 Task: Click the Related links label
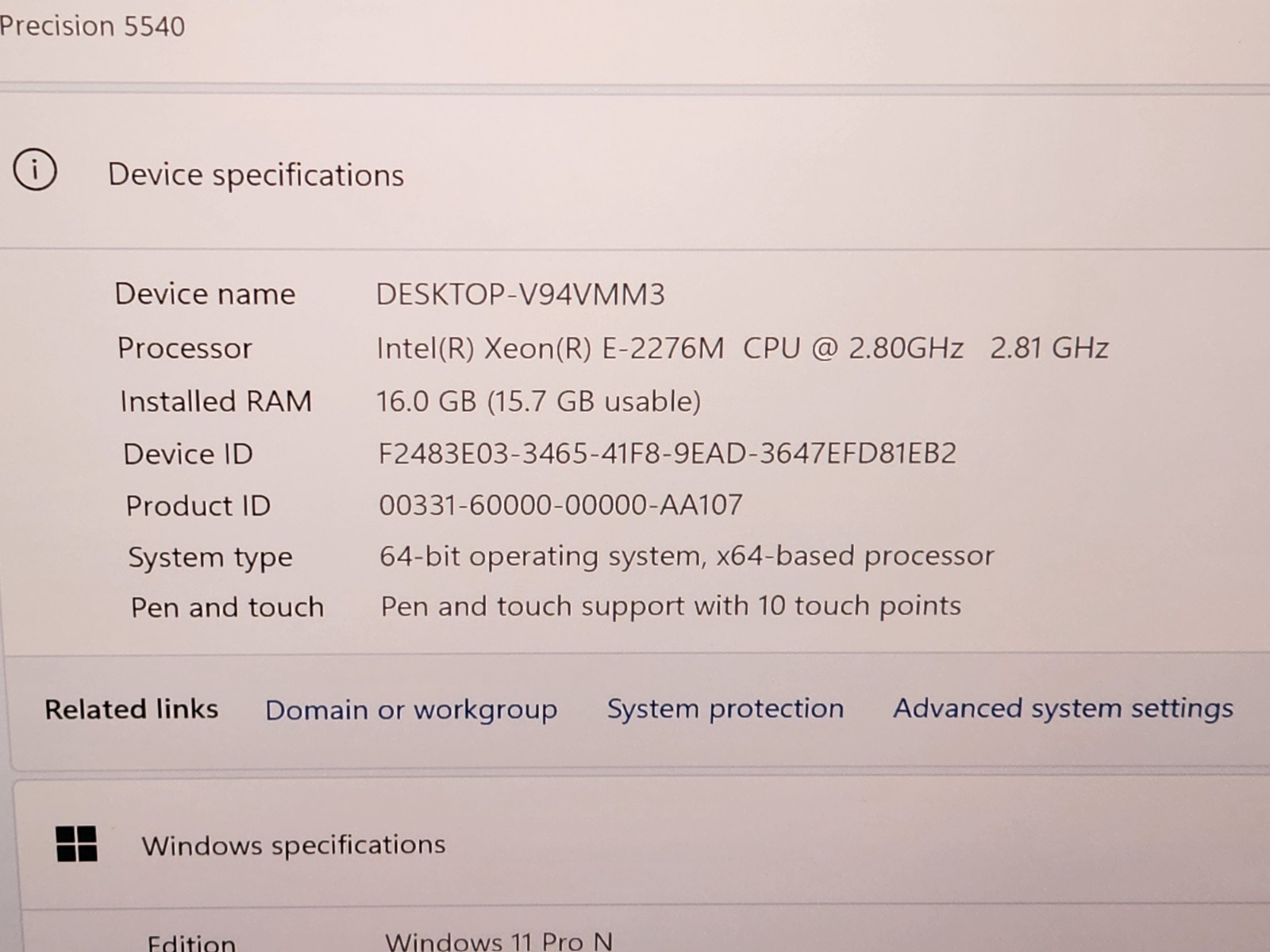[132, 709]
